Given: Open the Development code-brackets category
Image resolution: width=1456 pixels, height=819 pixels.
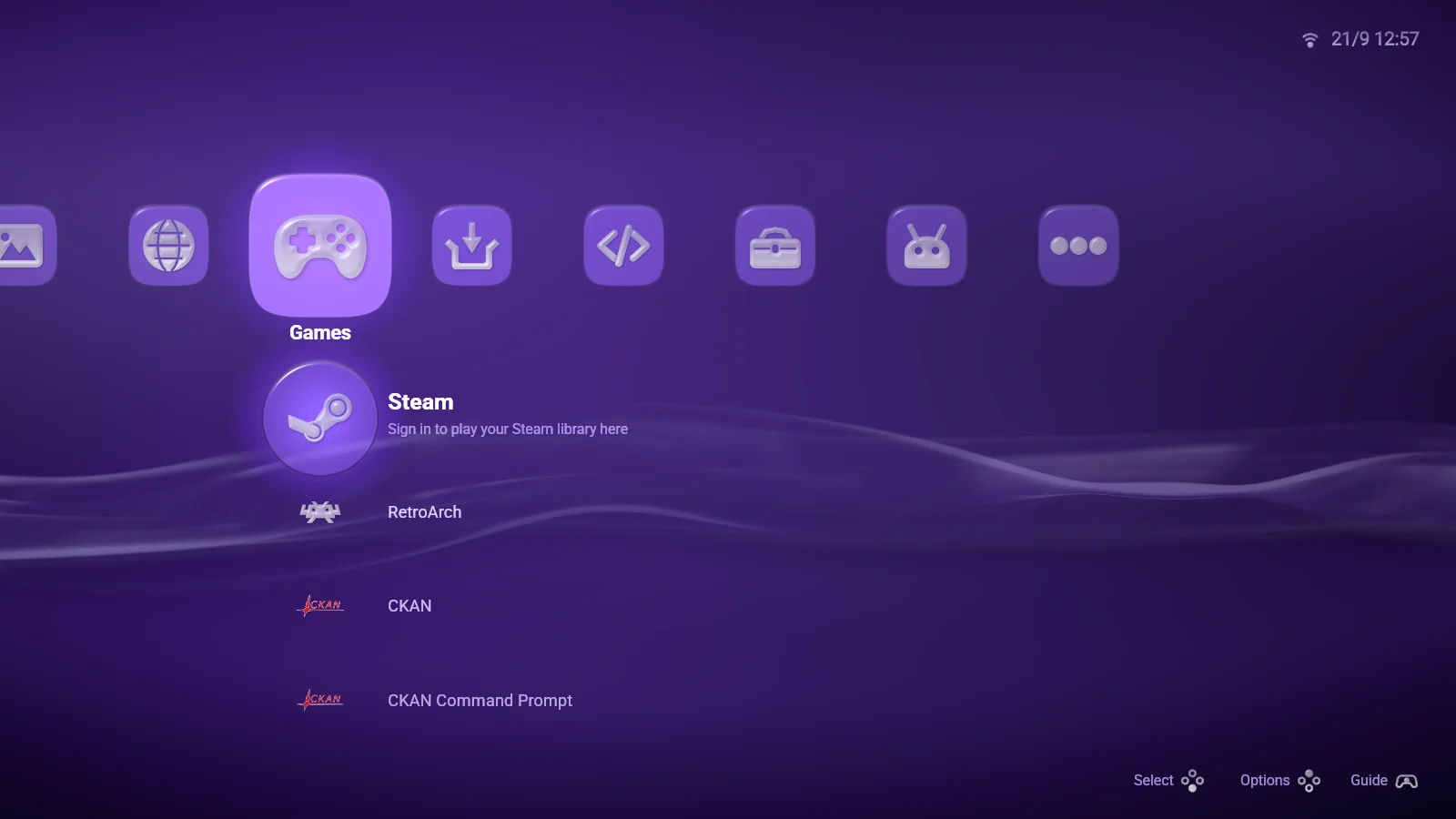Looking at the screenshot, I should (623, 245).
